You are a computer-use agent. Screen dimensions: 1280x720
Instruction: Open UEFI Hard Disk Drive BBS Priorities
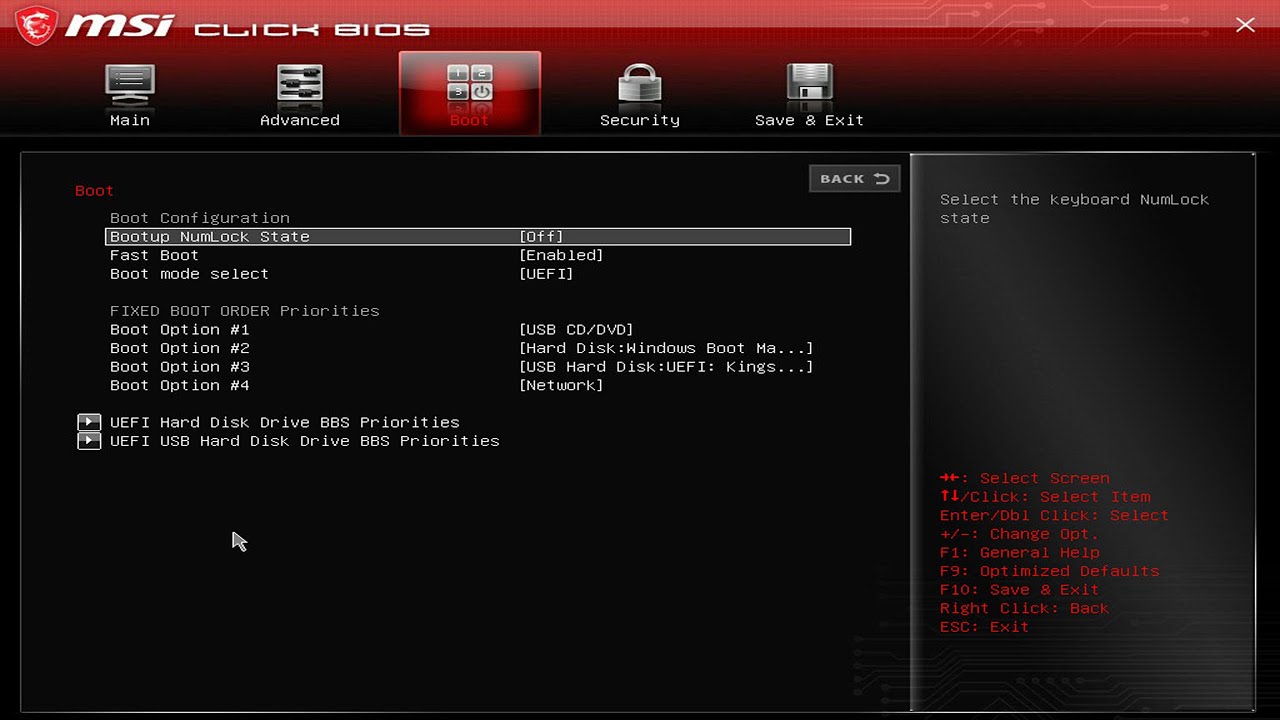[285, 422]
